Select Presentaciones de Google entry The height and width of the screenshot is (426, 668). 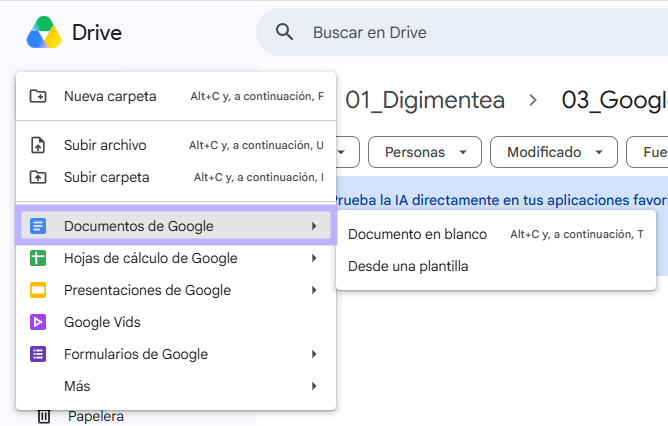click(x=176, y=290)
